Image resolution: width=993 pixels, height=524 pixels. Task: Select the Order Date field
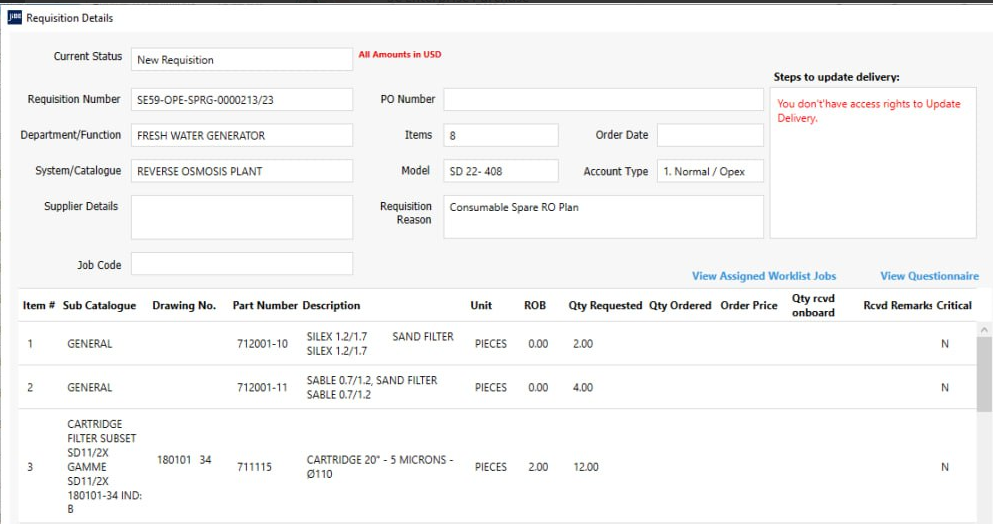click(x=709, y=135)
